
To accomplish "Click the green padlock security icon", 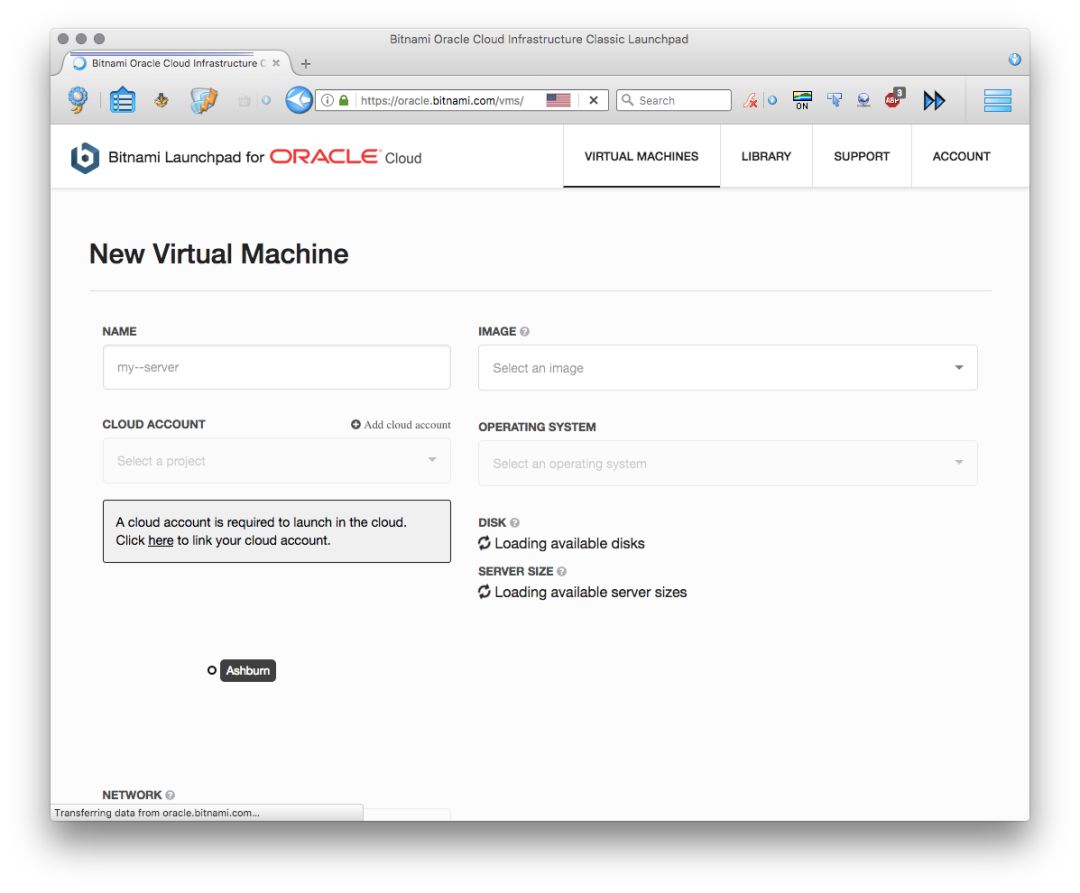I will click(x=344, y=100).
